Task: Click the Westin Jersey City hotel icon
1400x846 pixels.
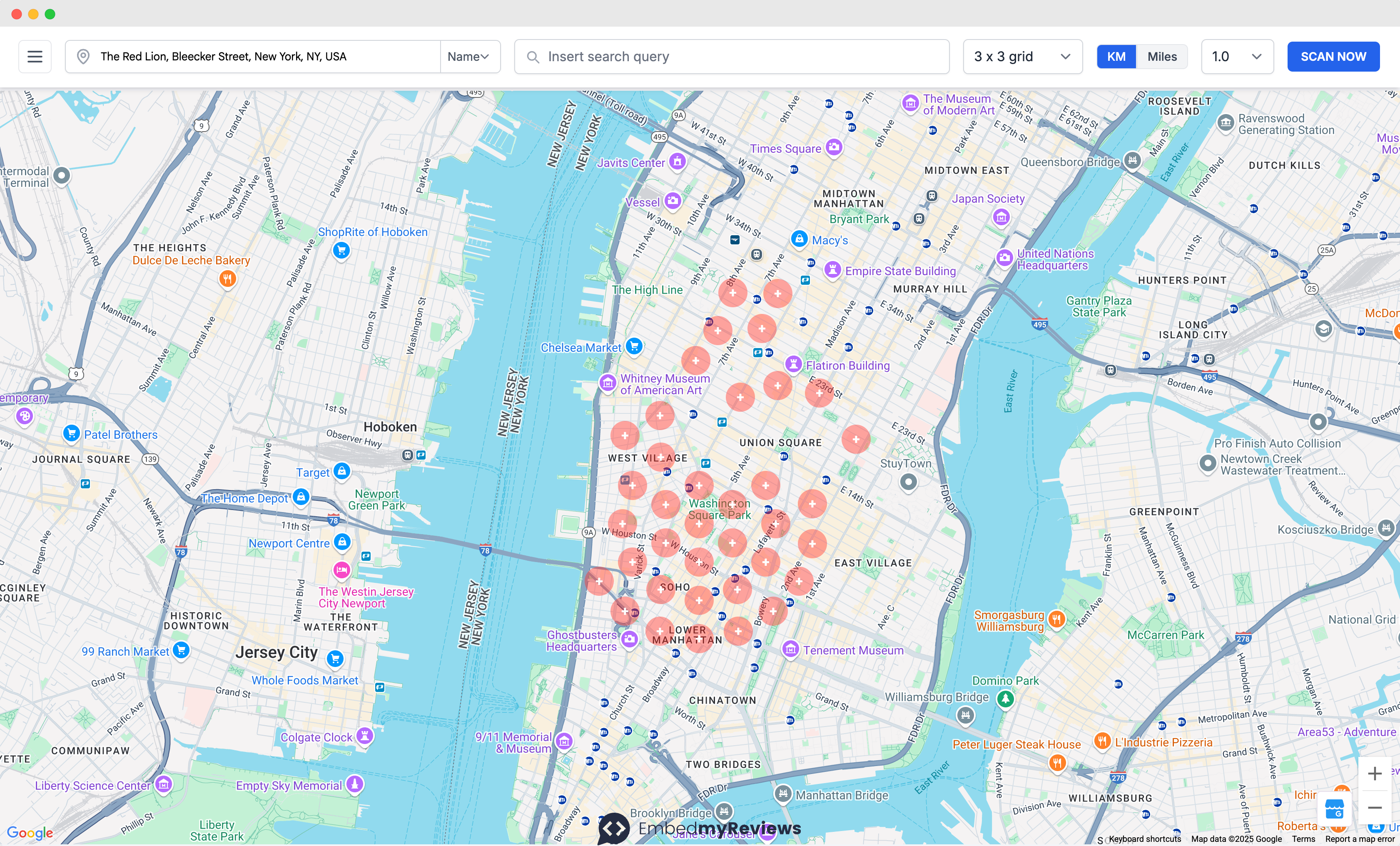Action: pos(341,570)
